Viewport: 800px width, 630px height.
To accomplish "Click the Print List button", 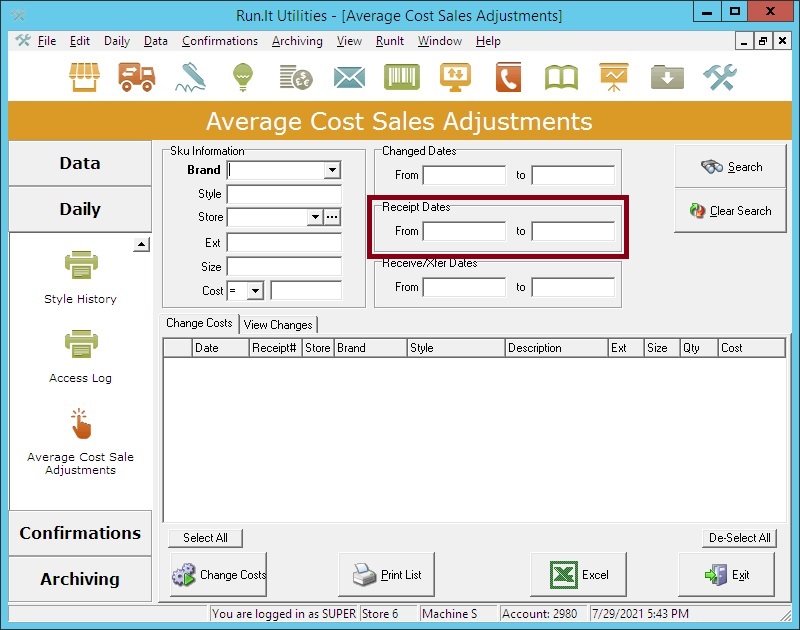I will click(x=387, y=574).
